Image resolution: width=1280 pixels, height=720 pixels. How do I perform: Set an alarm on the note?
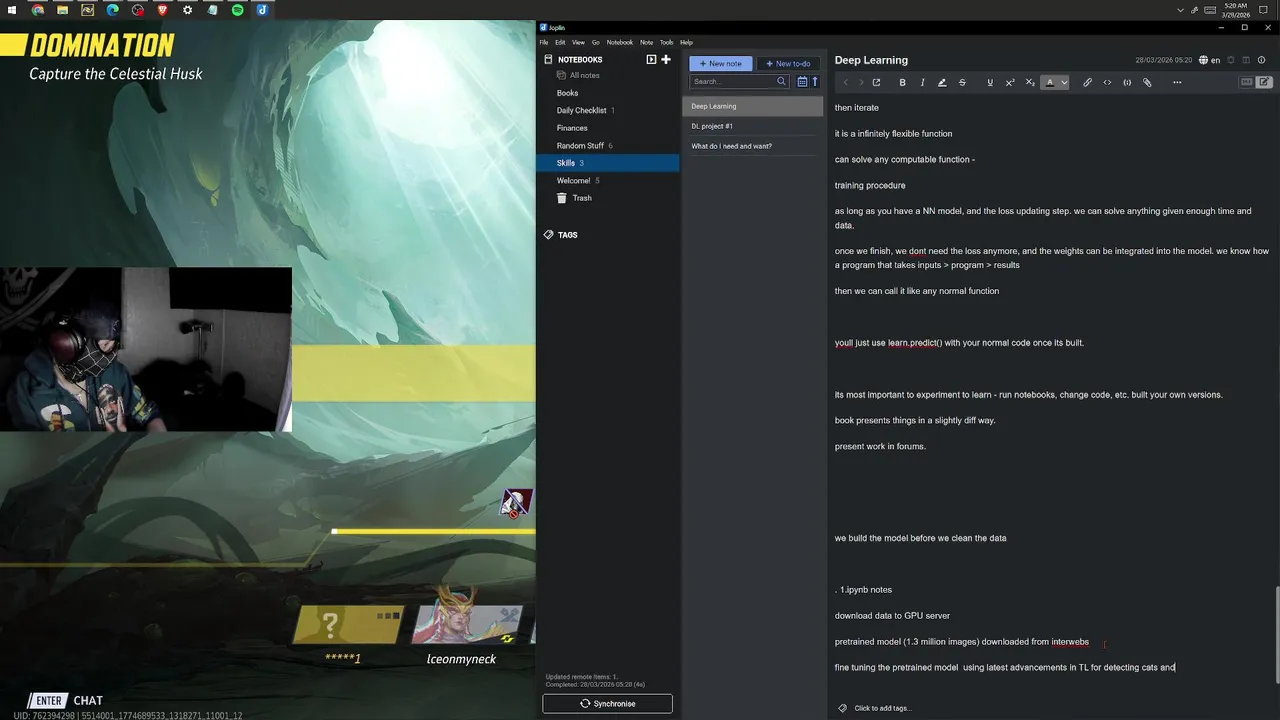coord(1231,60)
